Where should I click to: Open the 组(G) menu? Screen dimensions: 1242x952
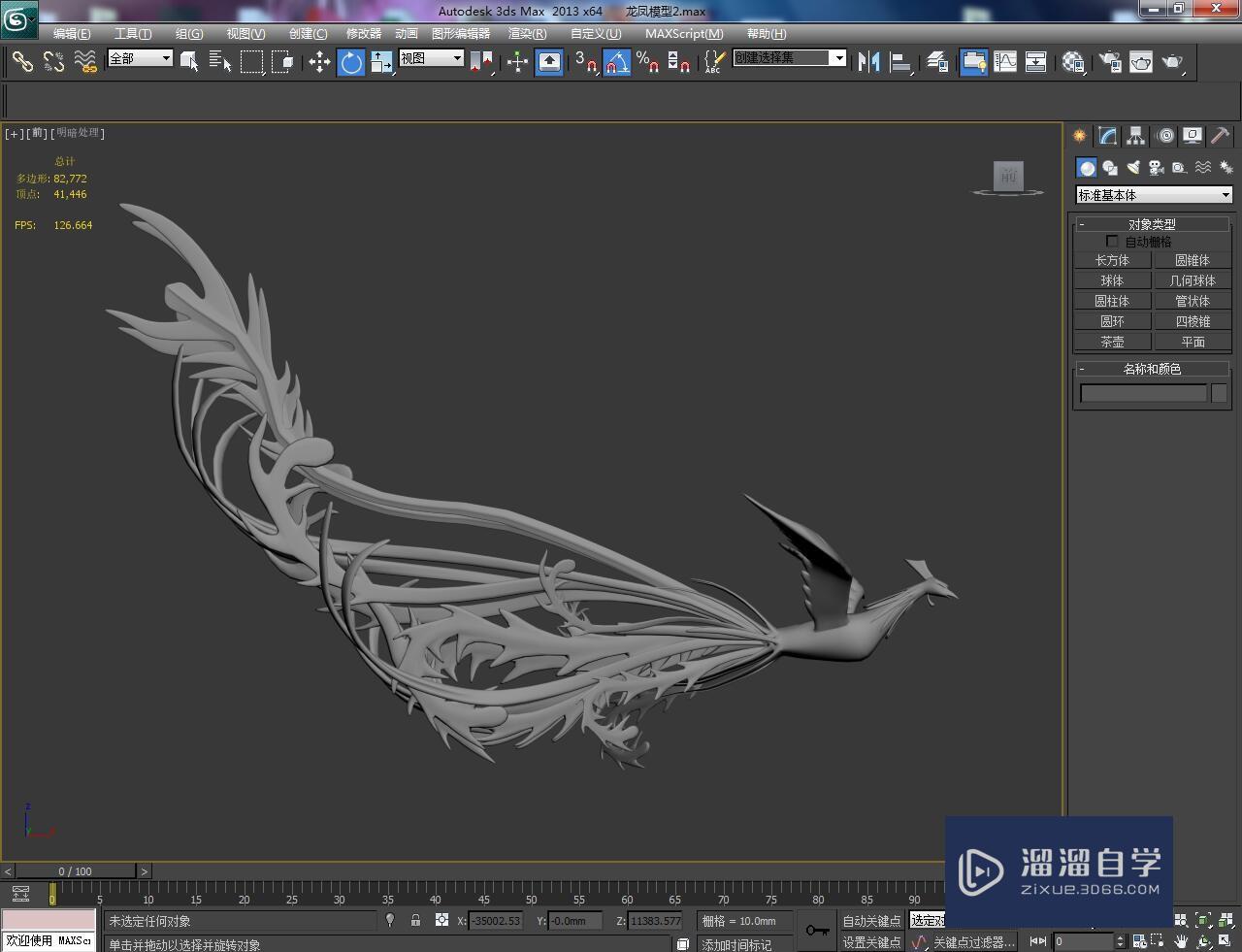pos(189,34)
